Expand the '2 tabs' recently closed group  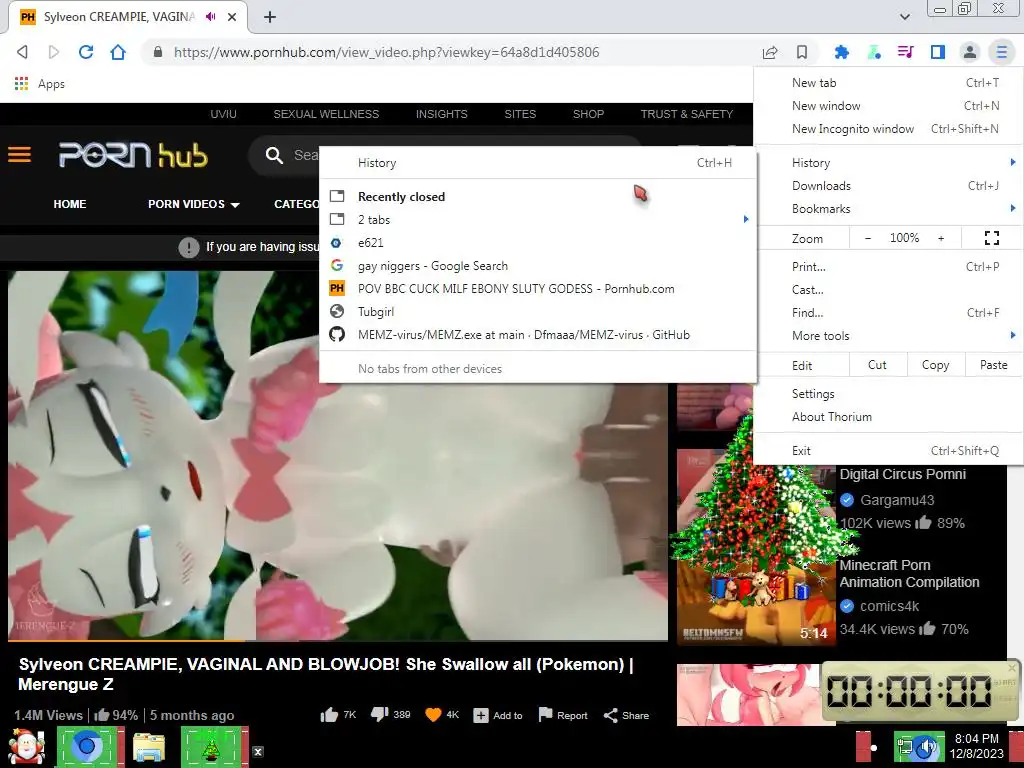pyautogui.click(x=538, y=219)
